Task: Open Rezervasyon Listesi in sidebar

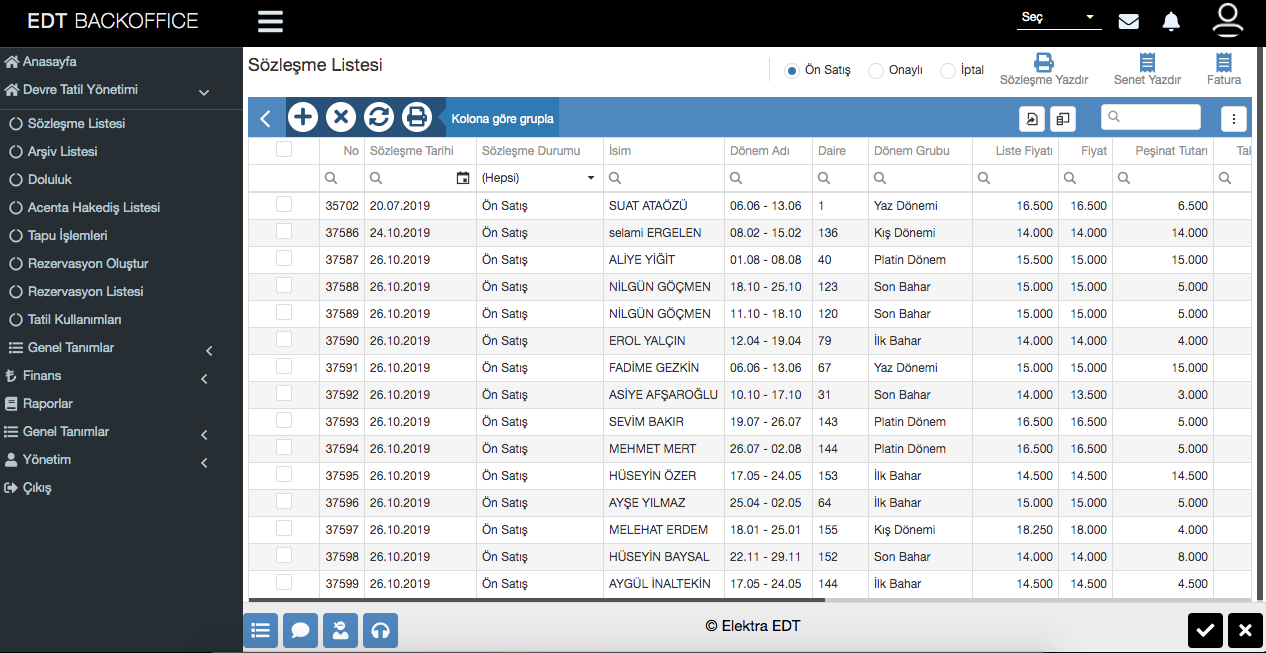Action: click(85, 292)
